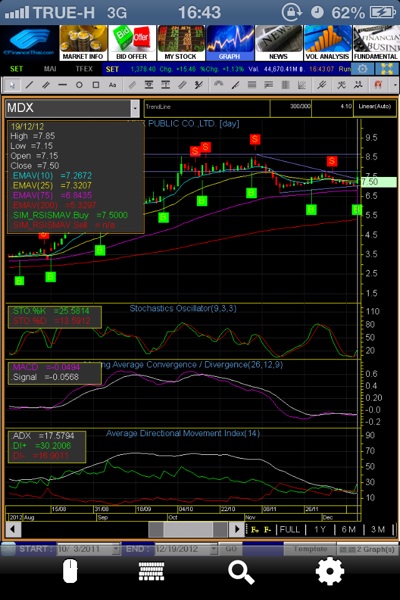Select the parallel lines drawing tool
The image size is (400, 600).
click(x=46, y=85)
